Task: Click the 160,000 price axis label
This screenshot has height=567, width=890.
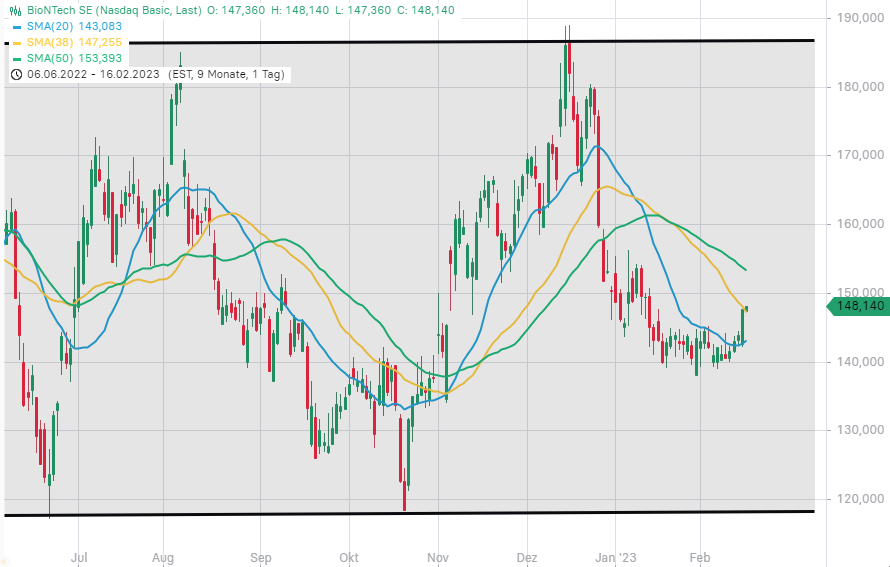Action: pos(860,224)
